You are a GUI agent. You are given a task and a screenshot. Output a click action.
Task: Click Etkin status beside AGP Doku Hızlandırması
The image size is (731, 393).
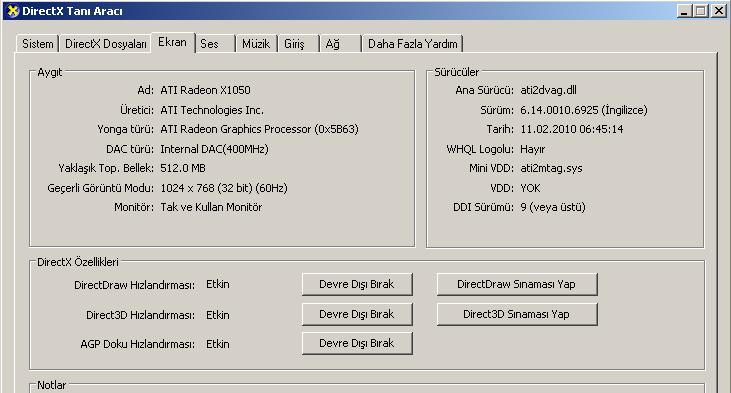(x=218, y=344)
